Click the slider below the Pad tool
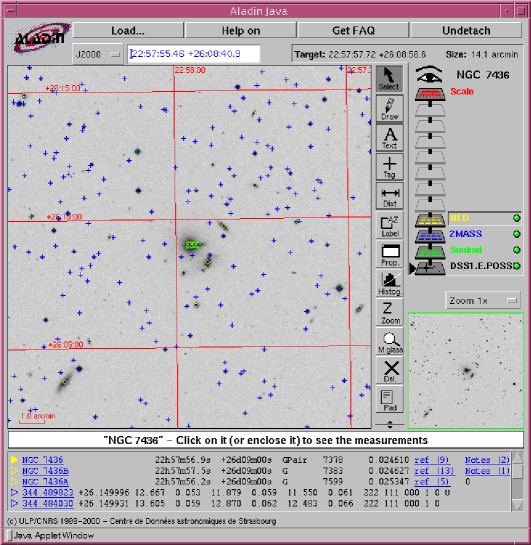 [390, 424]
